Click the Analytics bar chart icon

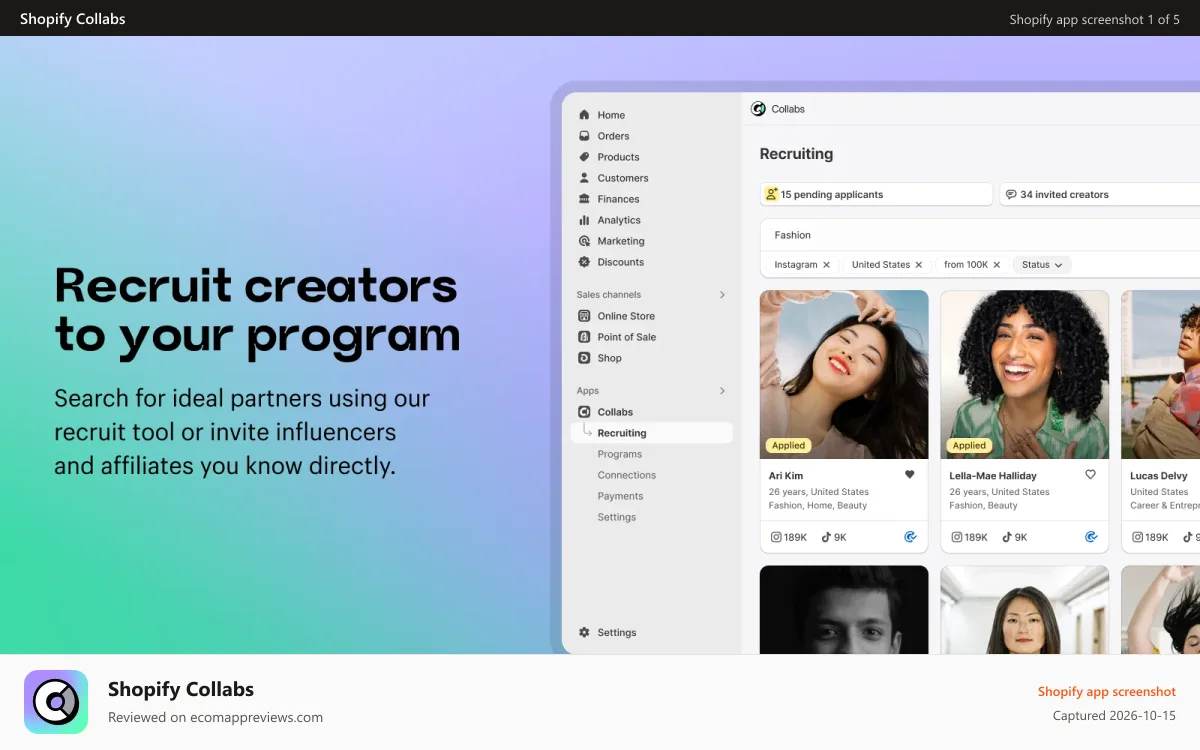coord(584,220)
